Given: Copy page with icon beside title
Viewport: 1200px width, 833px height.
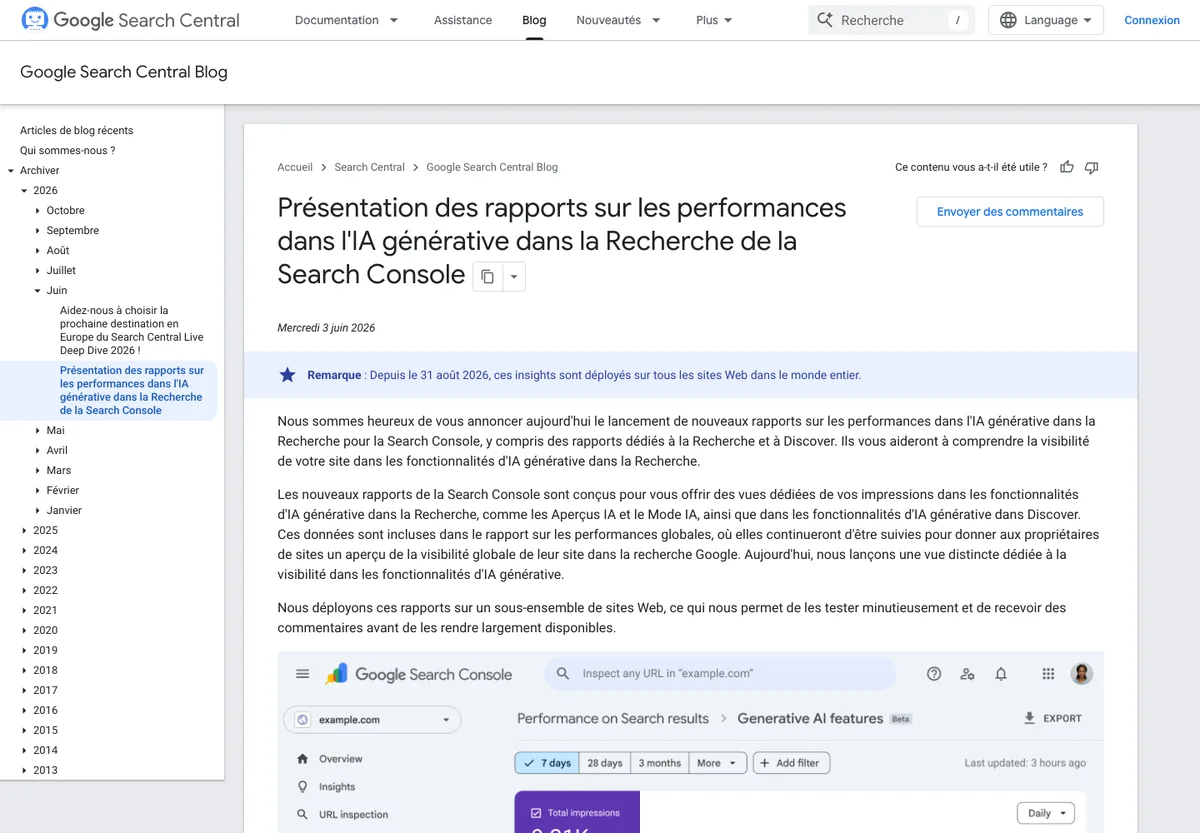Looking at the screenshot, I should click(487, 276).
